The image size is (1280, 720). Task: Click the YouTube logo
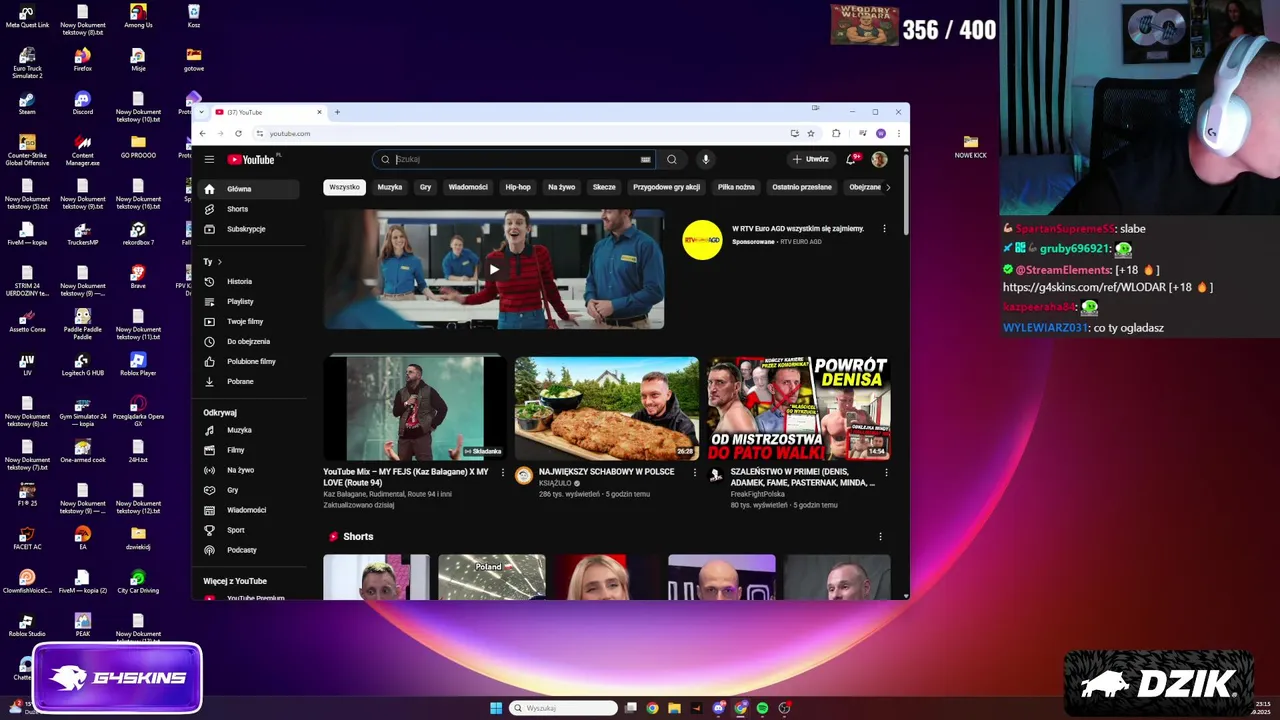[x=251, y=159]
